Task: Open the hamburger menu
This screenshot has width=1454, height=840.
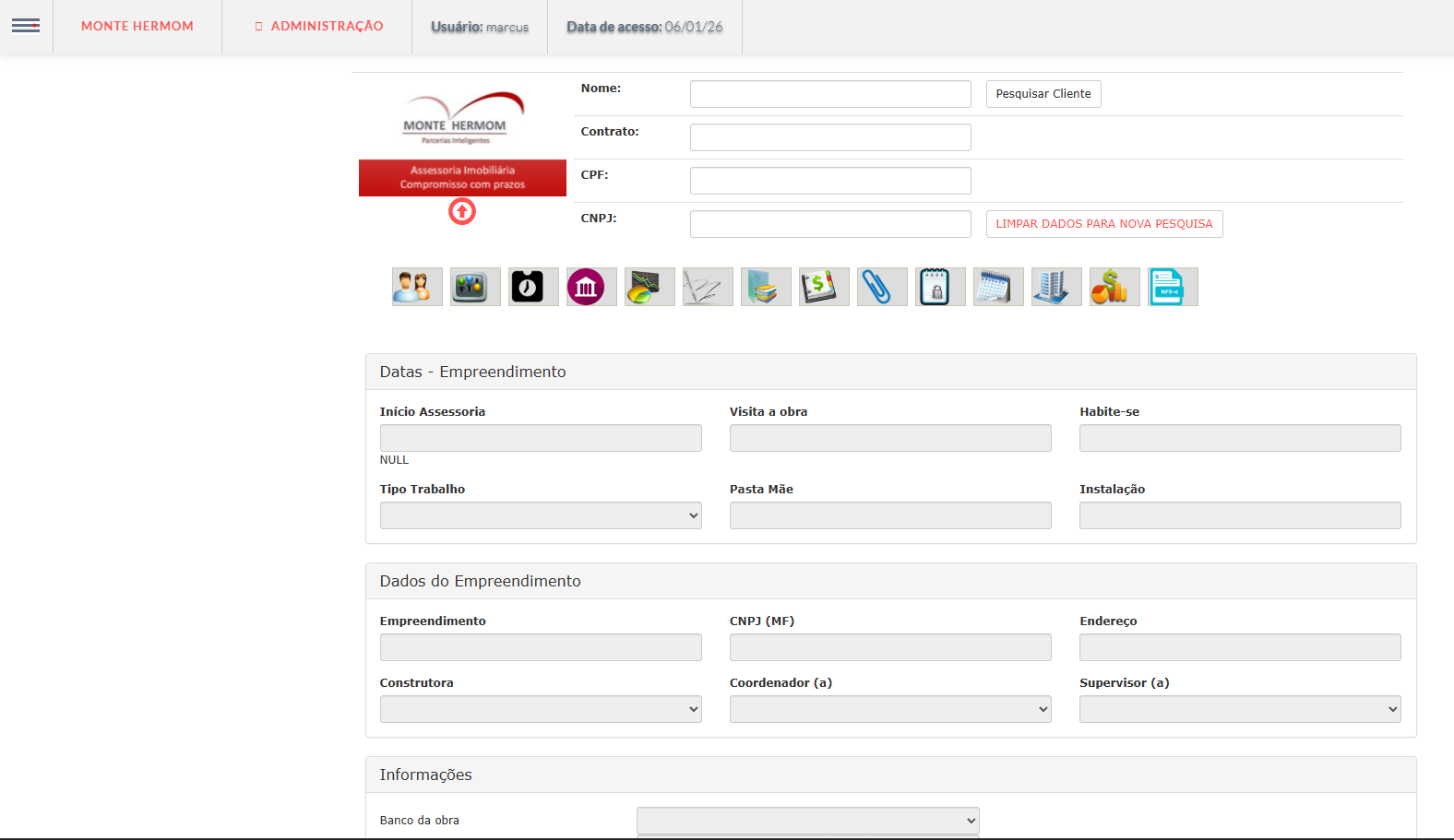Action: click(26, 26)
